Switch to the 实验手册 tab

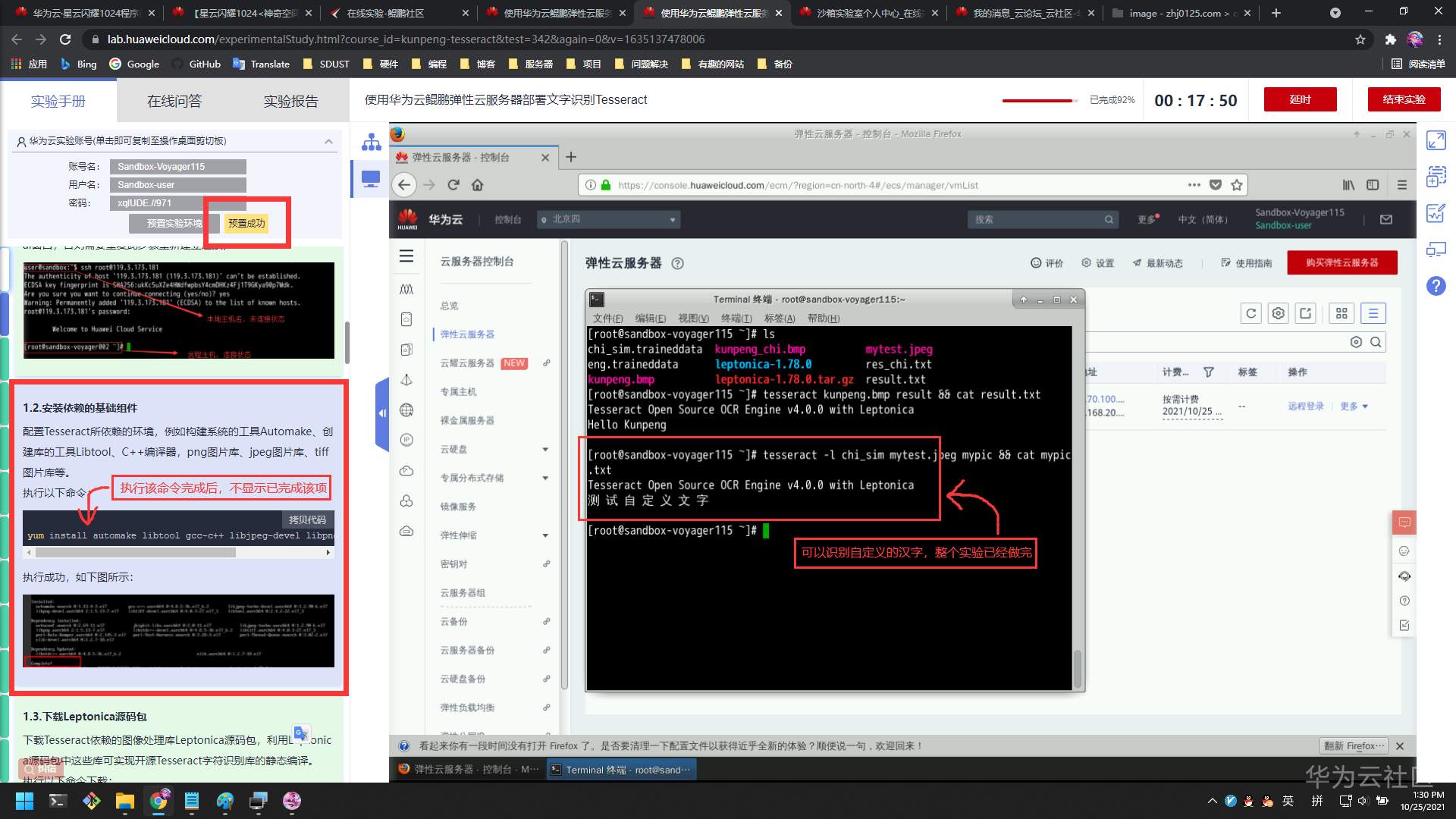coord(58,101)
